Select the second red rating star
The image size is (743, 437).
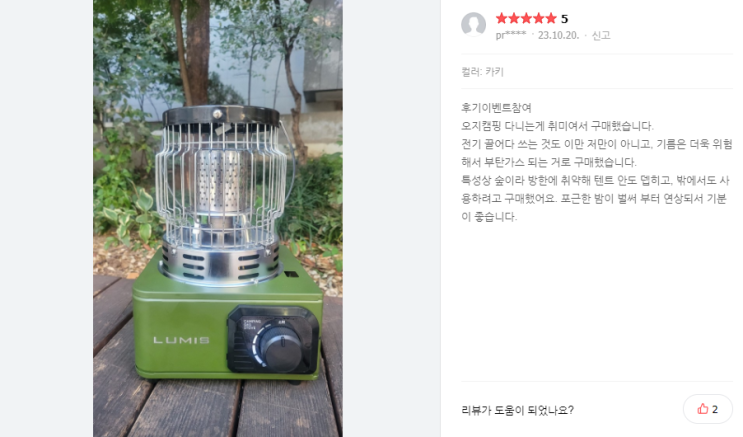click(514, 18)
